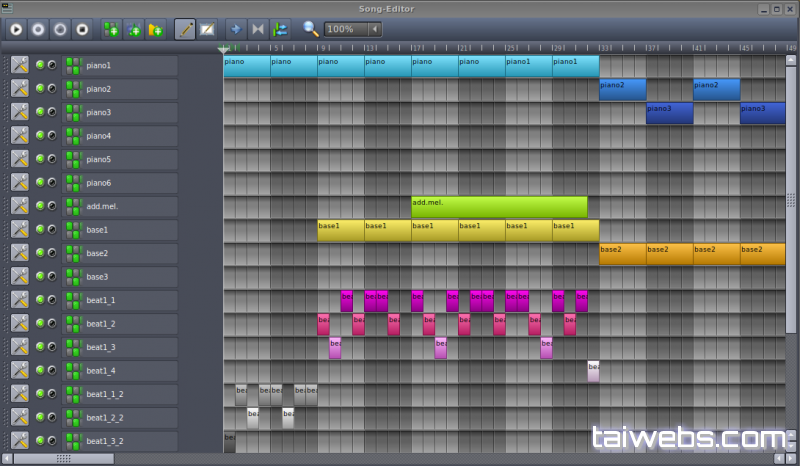Mute the piano1 track
Image resolution: width=800 pixels, height=466 pixels.
click(x=40, y=65)
